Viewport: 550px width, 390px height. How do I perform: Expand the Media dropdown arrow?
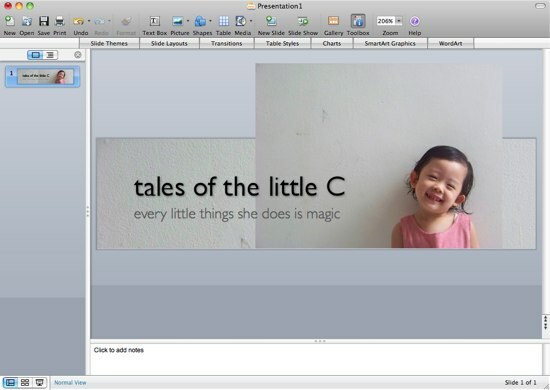pyautogui.click(x=251, y=21)
